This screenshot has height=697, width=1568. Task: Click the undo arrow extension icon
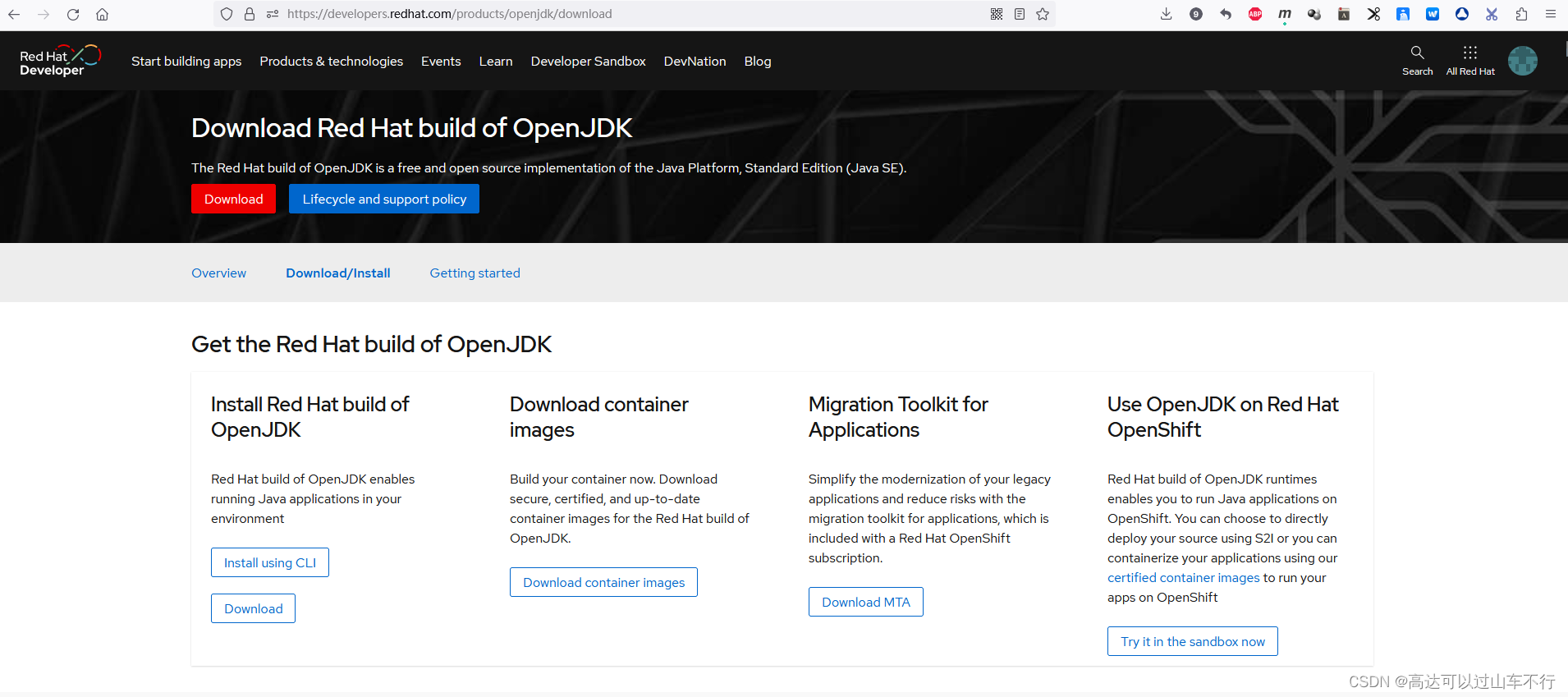coord(1226,14)
